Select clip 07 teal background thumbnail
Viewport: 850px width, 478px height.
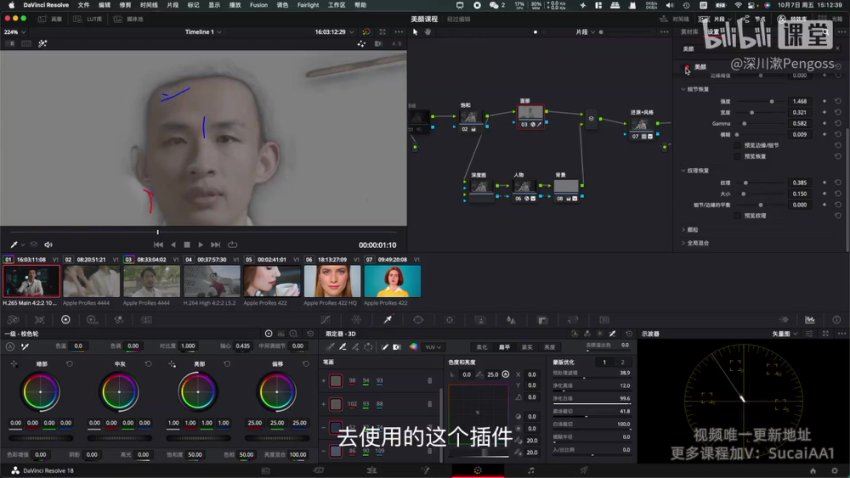(x=392, y=281)
